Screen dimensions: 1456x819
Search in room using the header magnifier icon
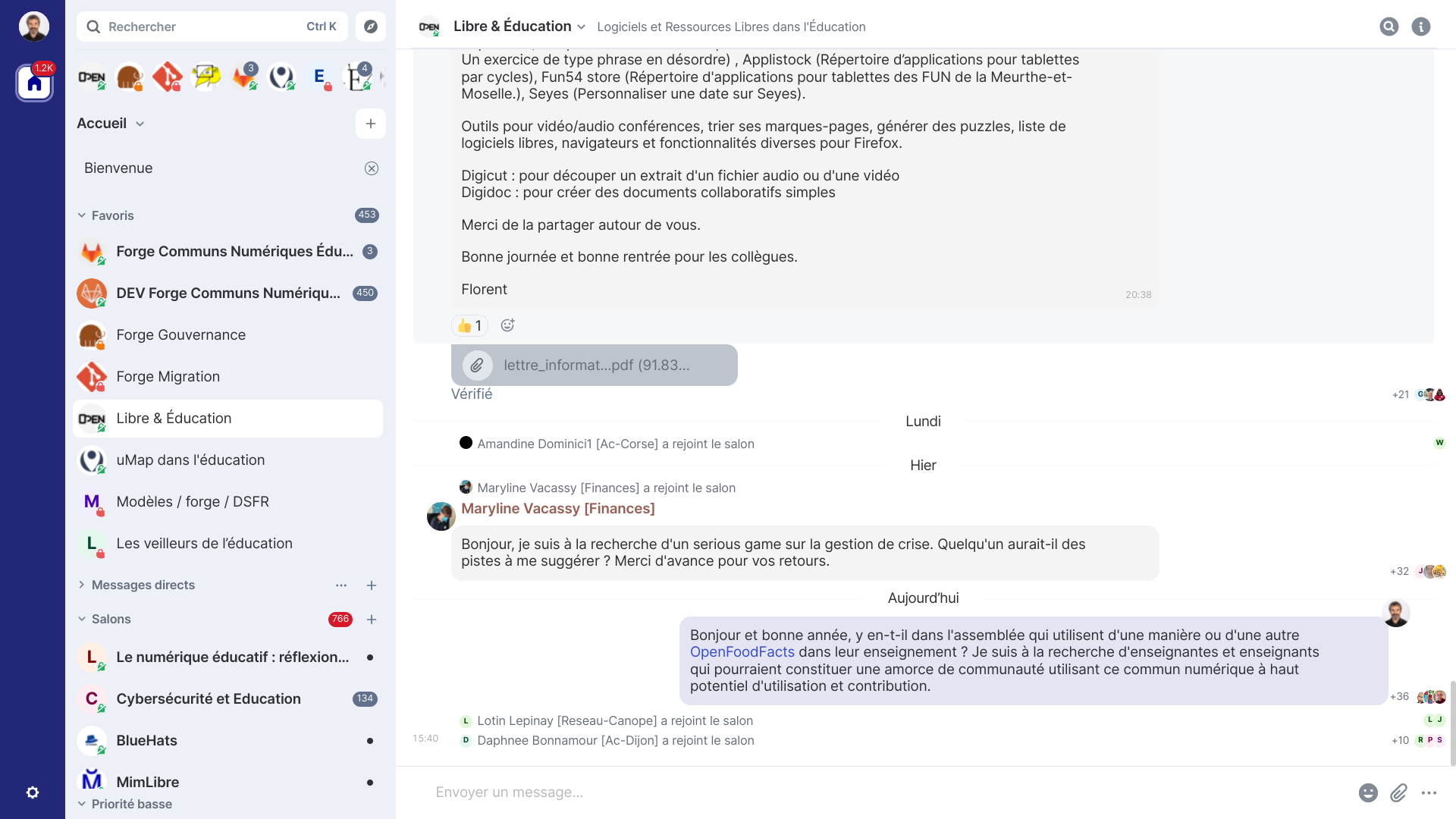(x=1389, y=27)
